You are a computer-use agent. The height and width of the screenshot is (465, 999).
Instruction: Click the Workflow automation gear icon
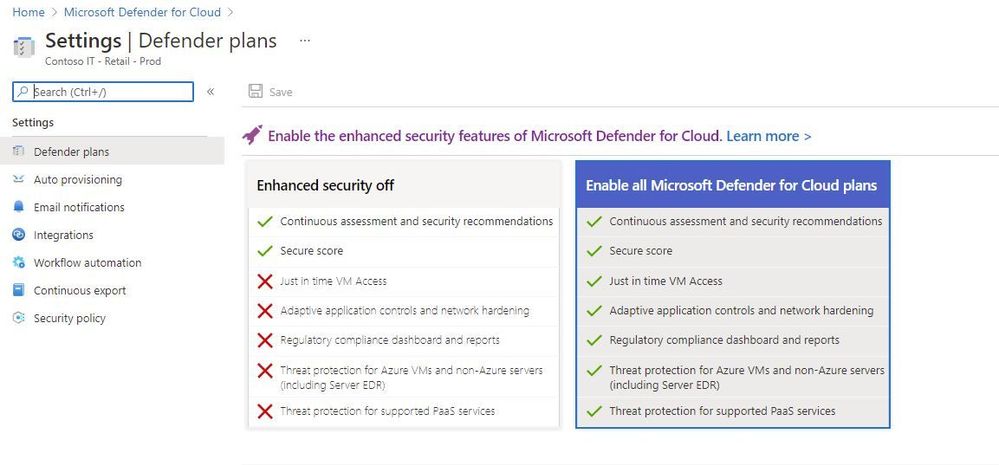pos(18,262)
